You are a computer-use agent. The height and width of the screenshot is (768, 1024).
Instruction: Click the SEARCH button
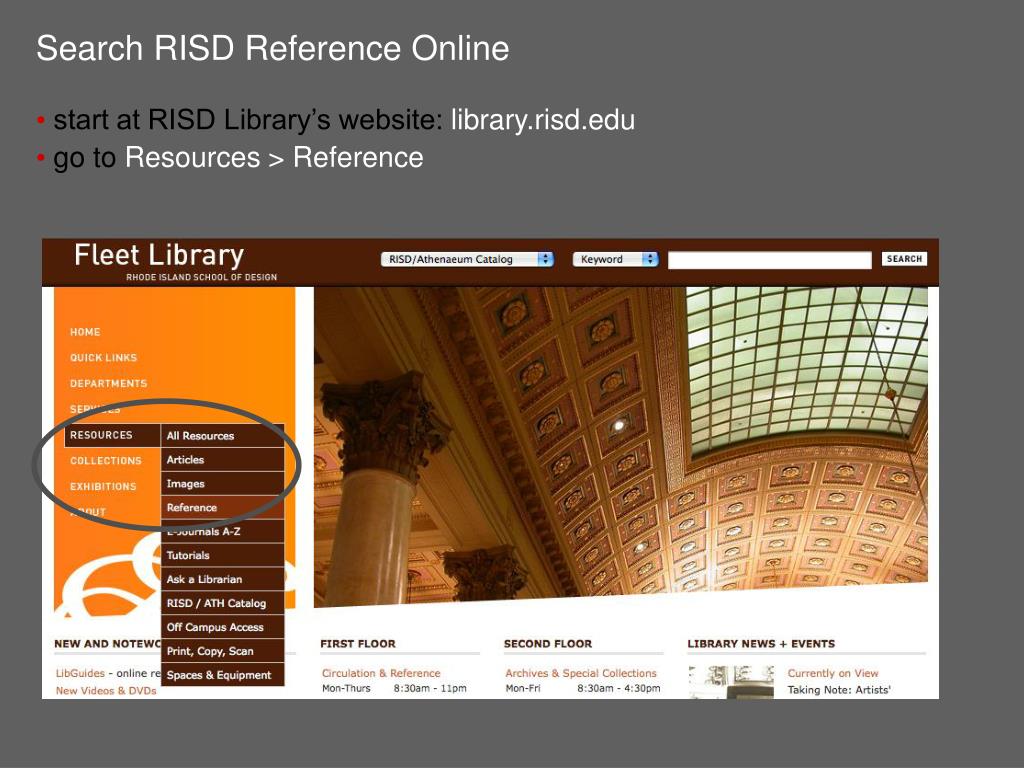[x=904, y=259]
